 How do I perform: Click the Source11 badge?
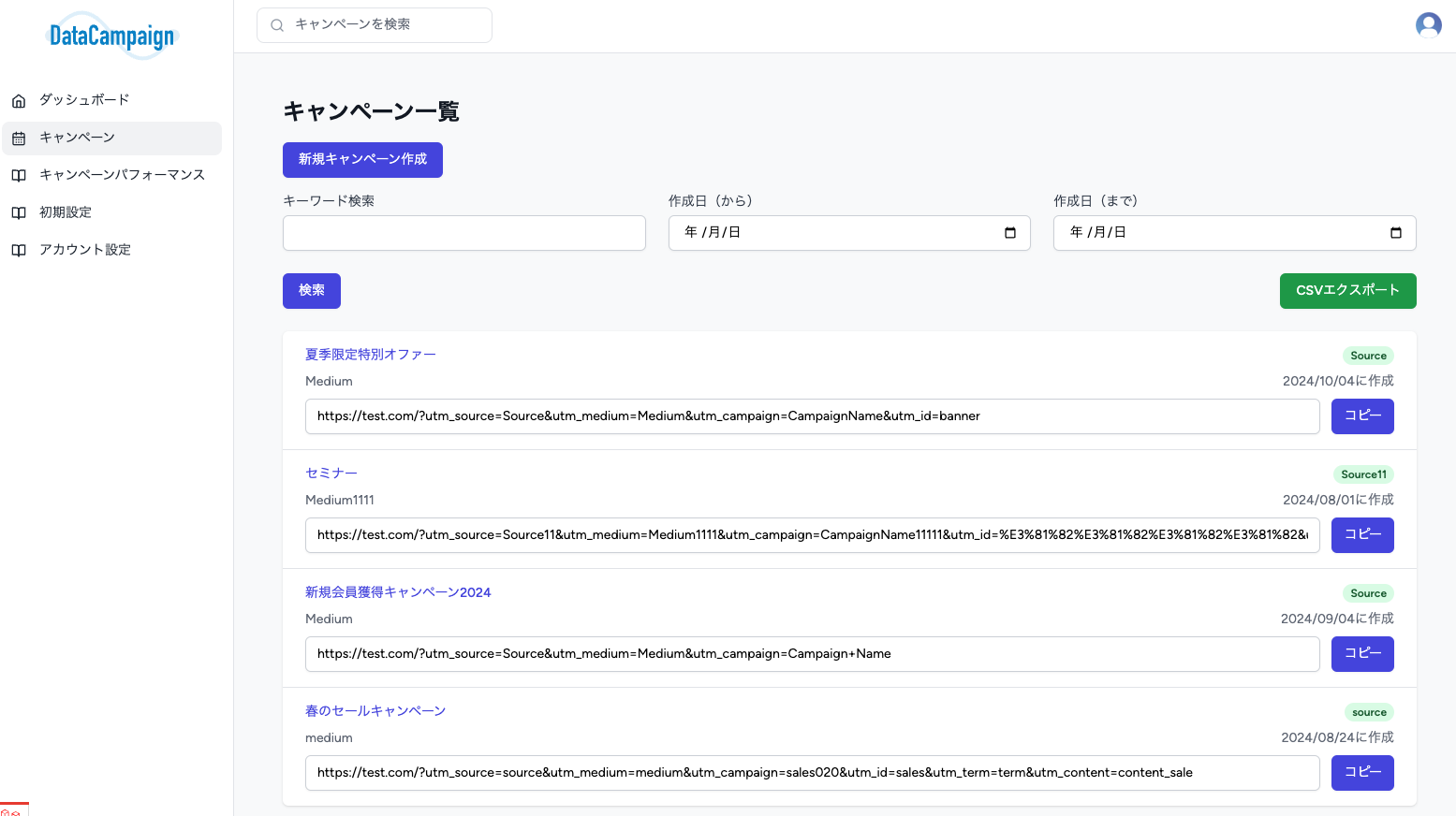1363,474
